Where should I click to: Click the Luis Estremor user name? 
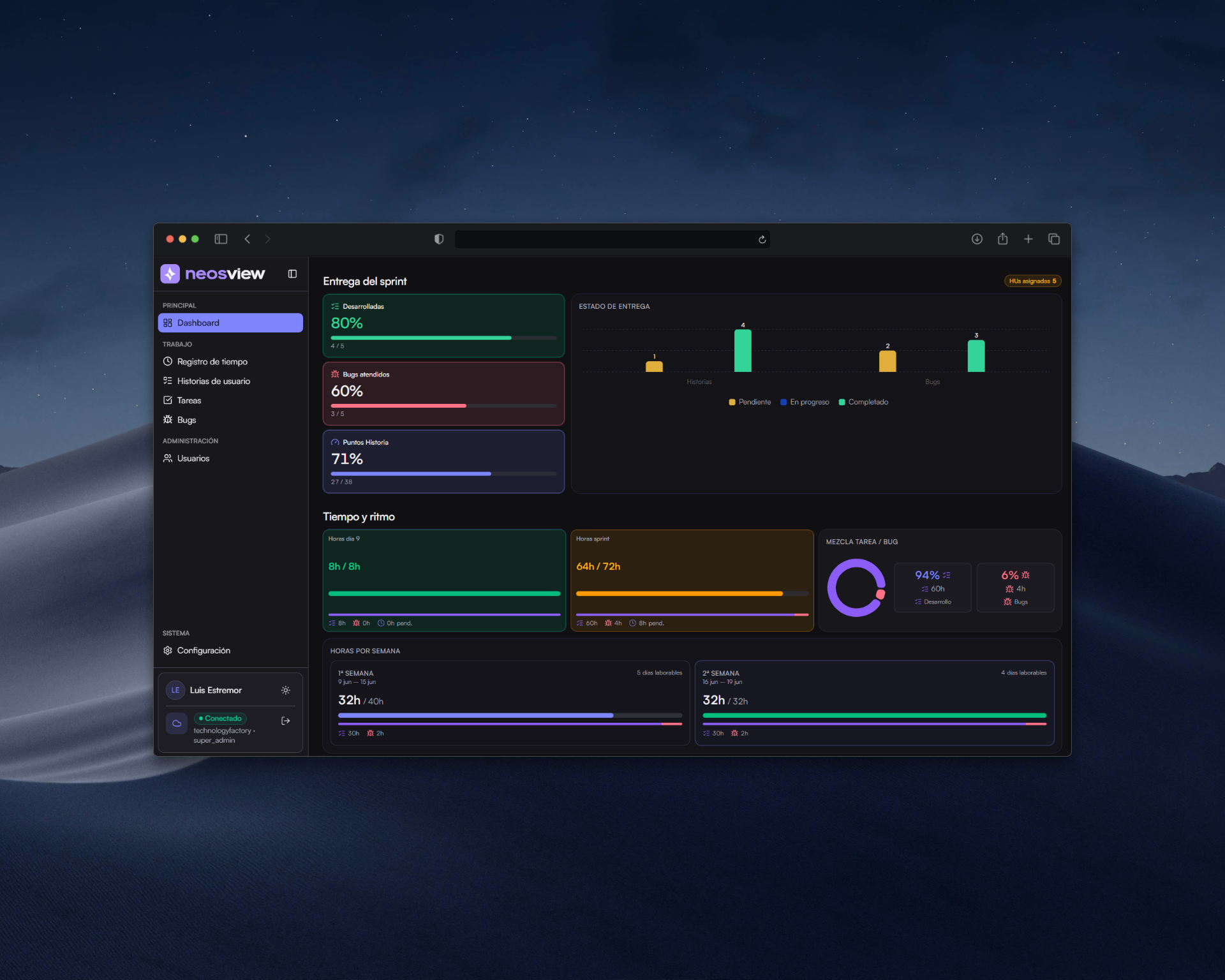(x=216, y=690)
